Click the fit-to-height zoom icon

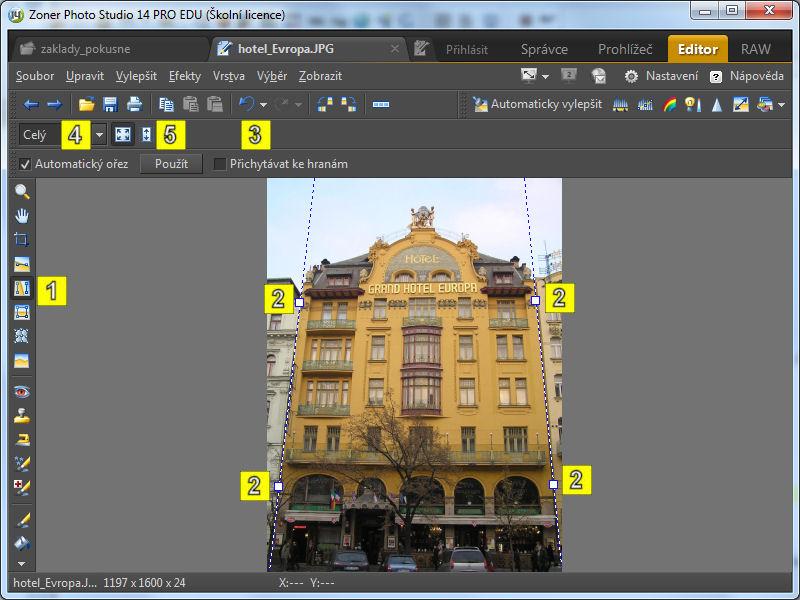coord(146,135)
